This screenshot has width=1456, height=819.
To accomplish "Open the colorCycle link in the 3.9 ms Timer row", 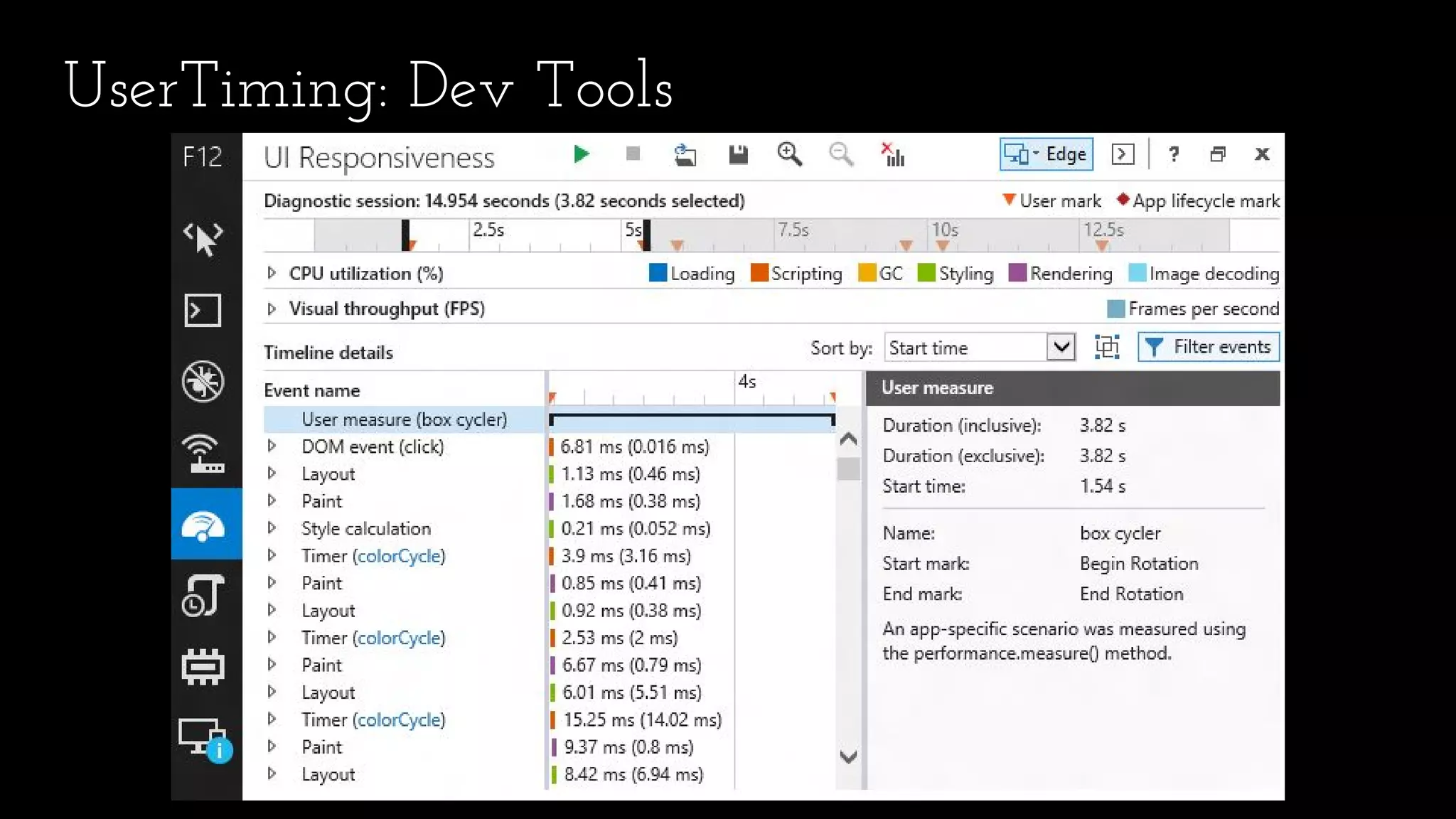I will [398, 556].
